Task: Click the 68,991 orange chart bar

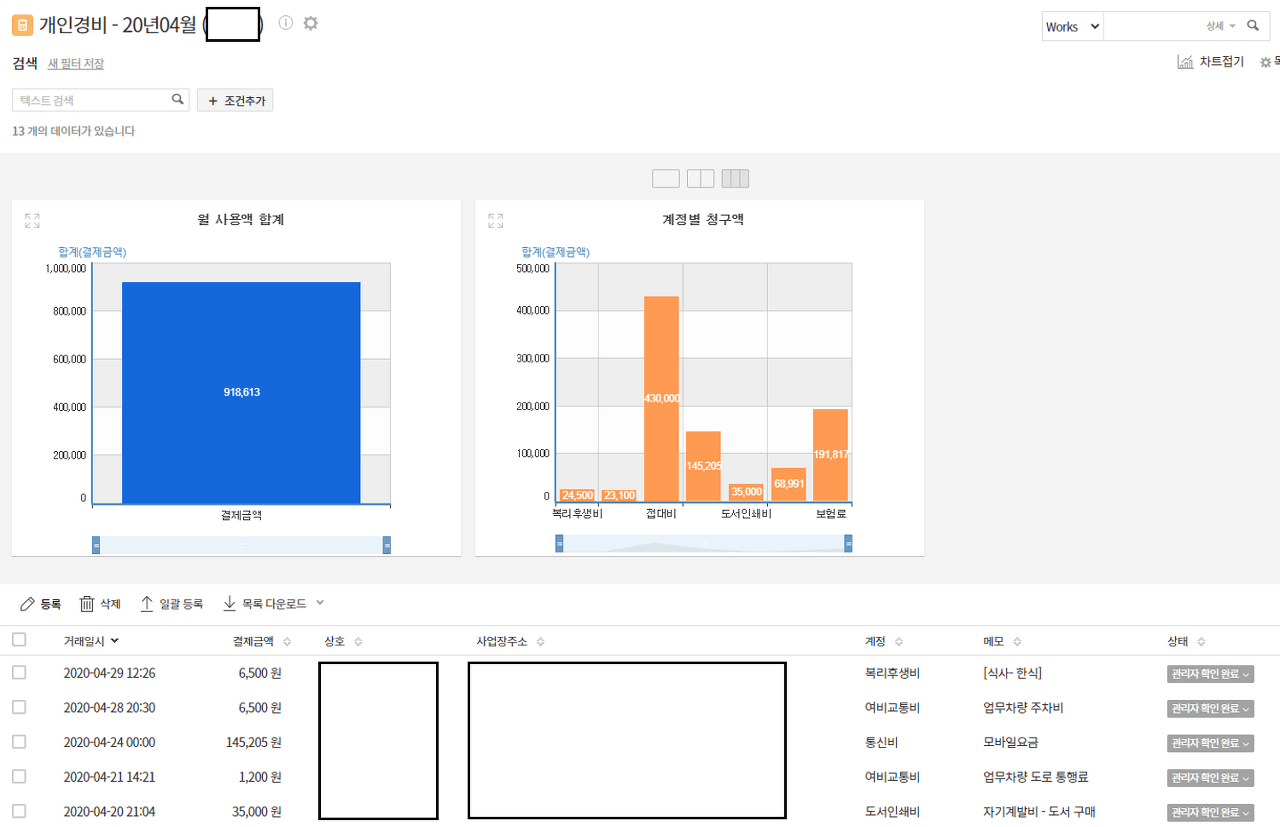Action: [788, 485]
